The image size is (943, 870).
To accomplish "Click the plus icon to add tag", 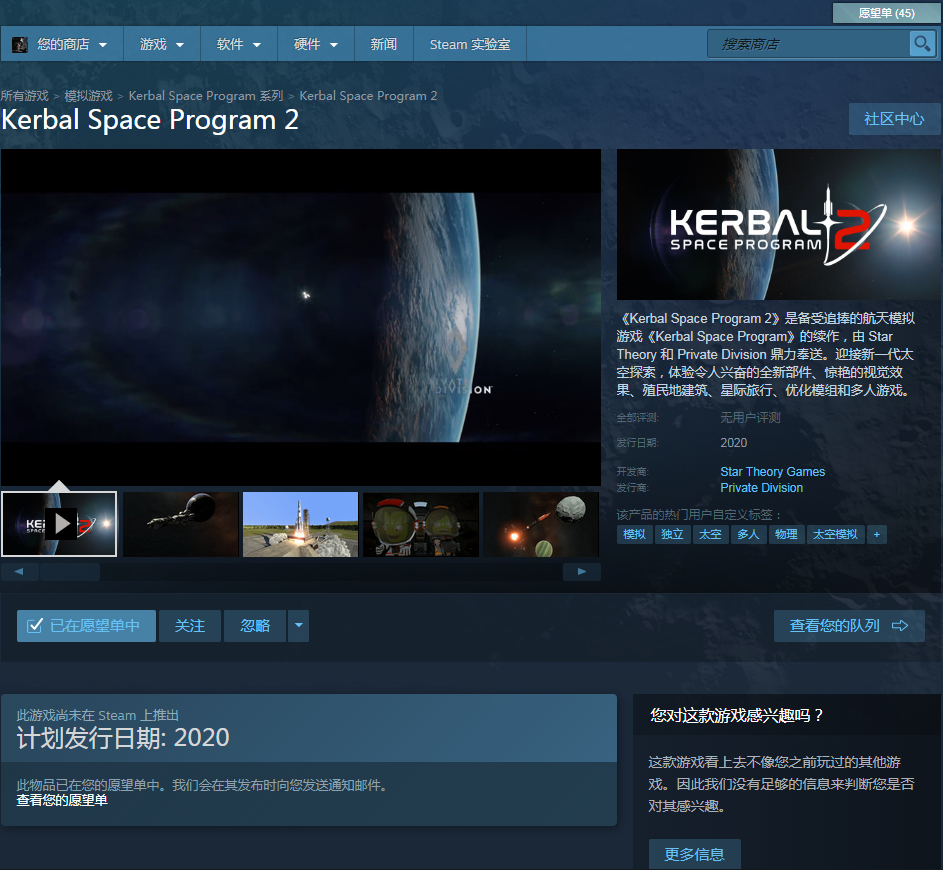I will [x=877, y=534].
